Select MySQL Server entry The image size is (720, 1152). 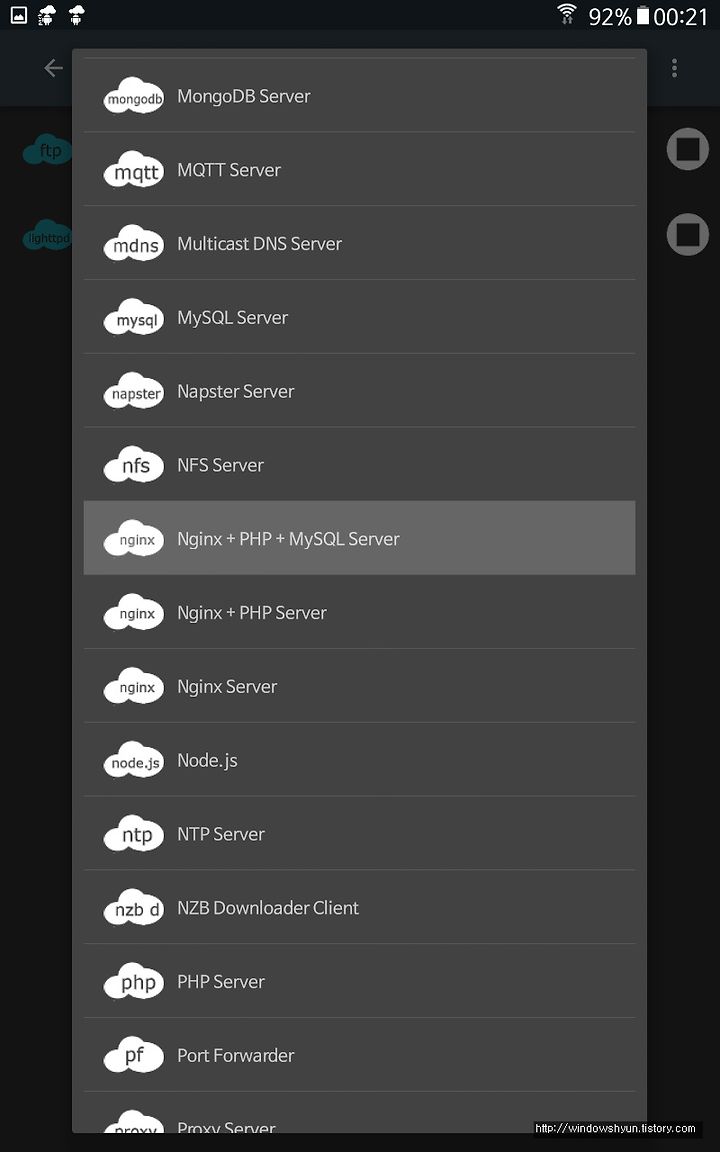click(x=359, y=317)
